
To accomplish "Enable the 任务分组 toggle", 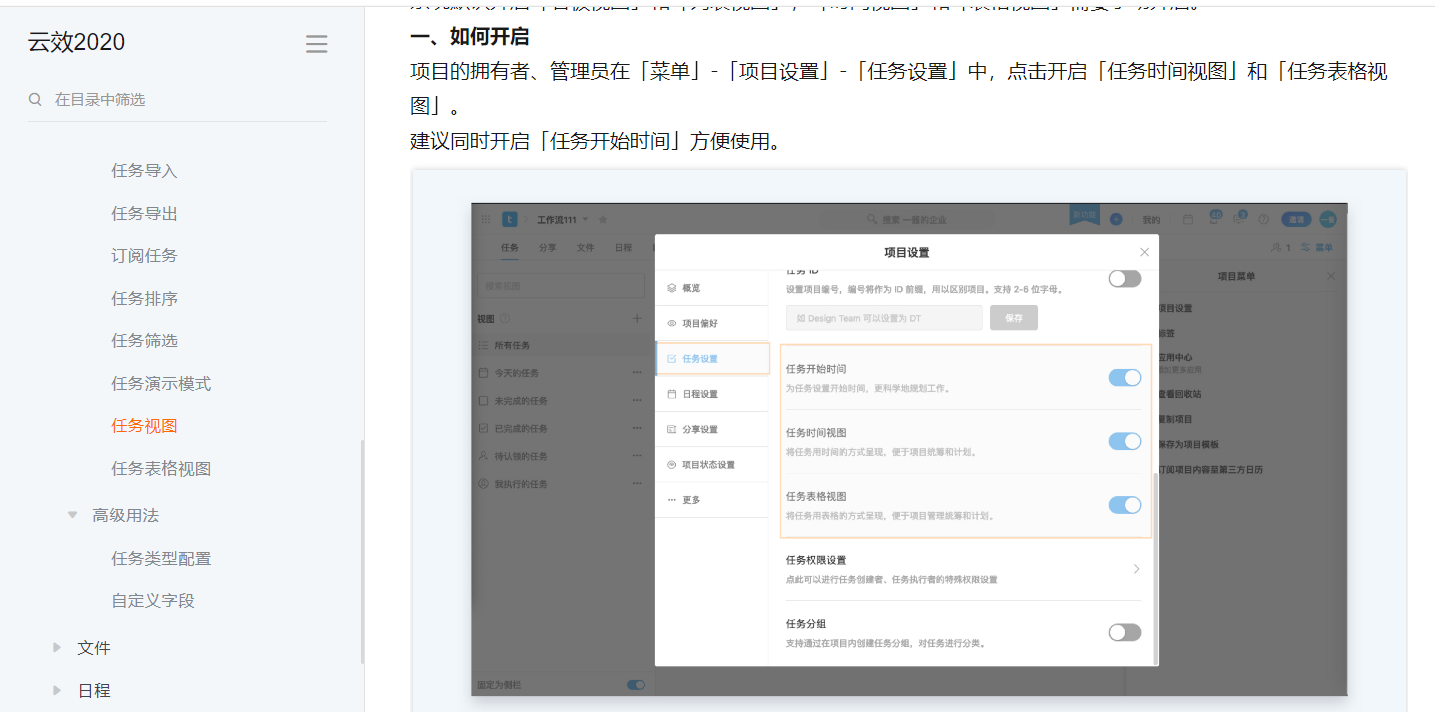I will pos(1124,632).
